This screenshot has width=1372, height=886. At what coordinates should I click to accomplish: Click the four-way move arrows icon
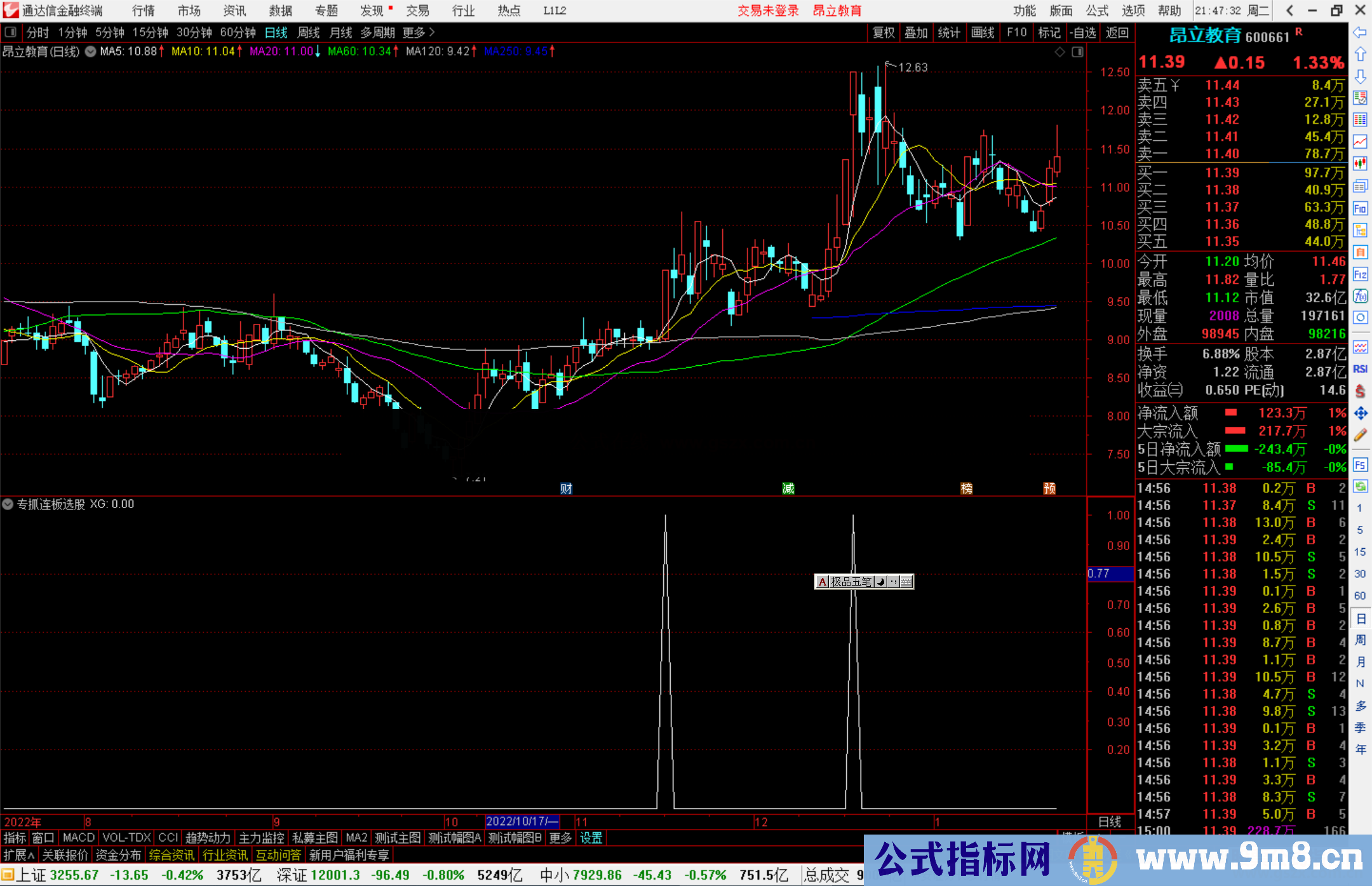pyautogui.click(x=1360, y=413)
